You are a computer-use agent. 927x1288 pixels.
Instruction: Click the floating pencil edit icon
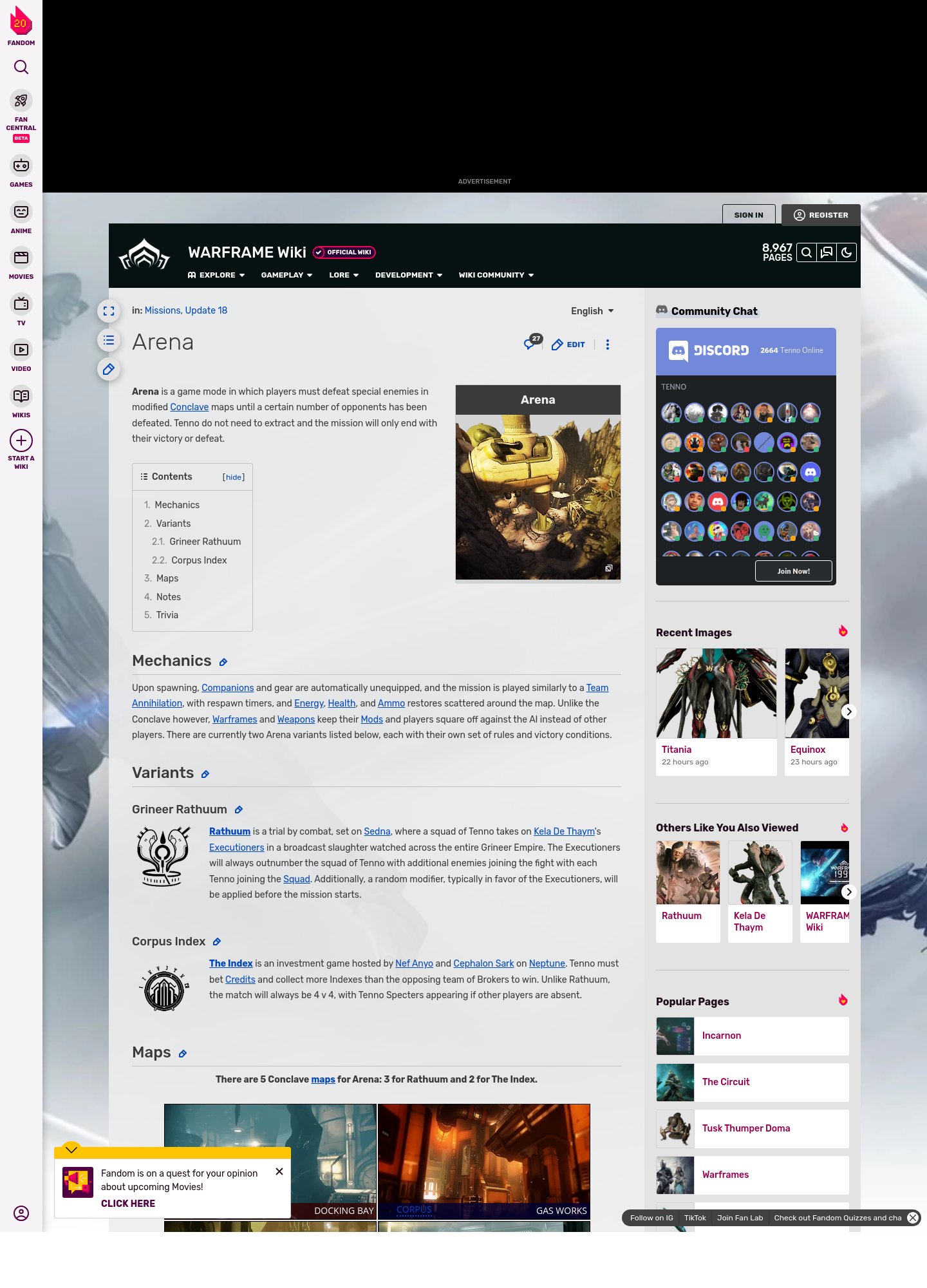point(109,369)
